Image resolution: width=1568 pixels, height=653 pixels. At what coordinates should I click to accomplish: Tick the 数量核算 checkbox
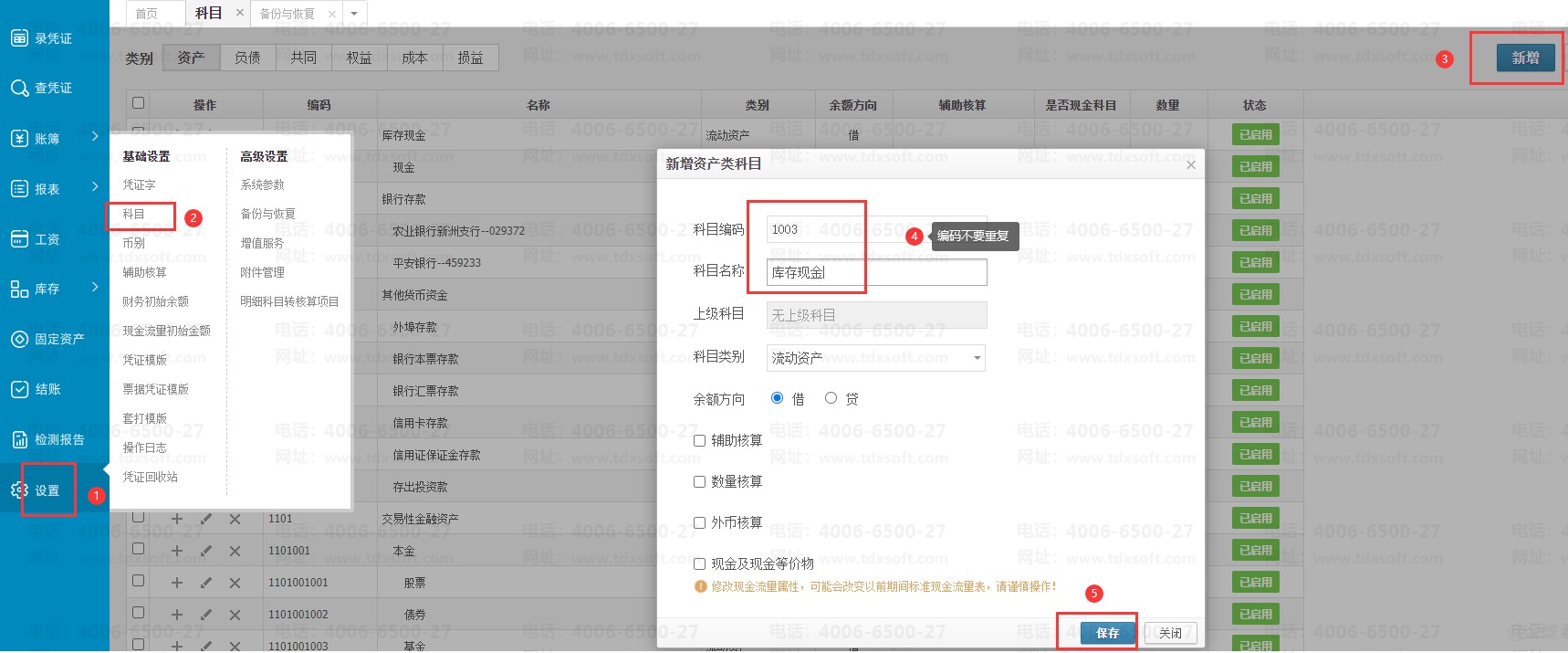pyautogui.click(x=700, y=481)
